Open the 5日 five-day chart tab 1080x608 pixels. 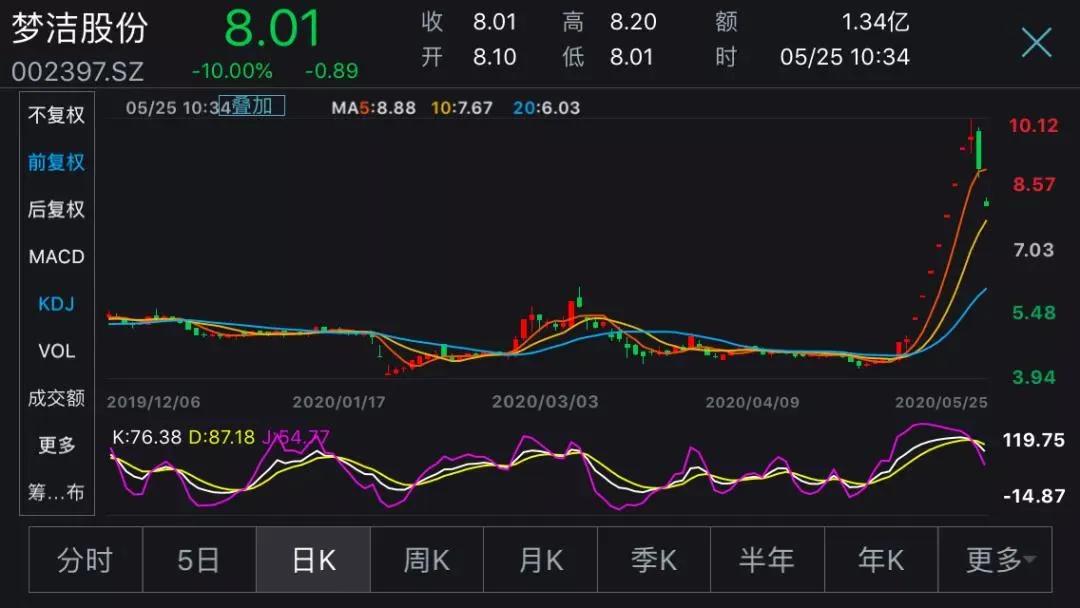(199, 561)
